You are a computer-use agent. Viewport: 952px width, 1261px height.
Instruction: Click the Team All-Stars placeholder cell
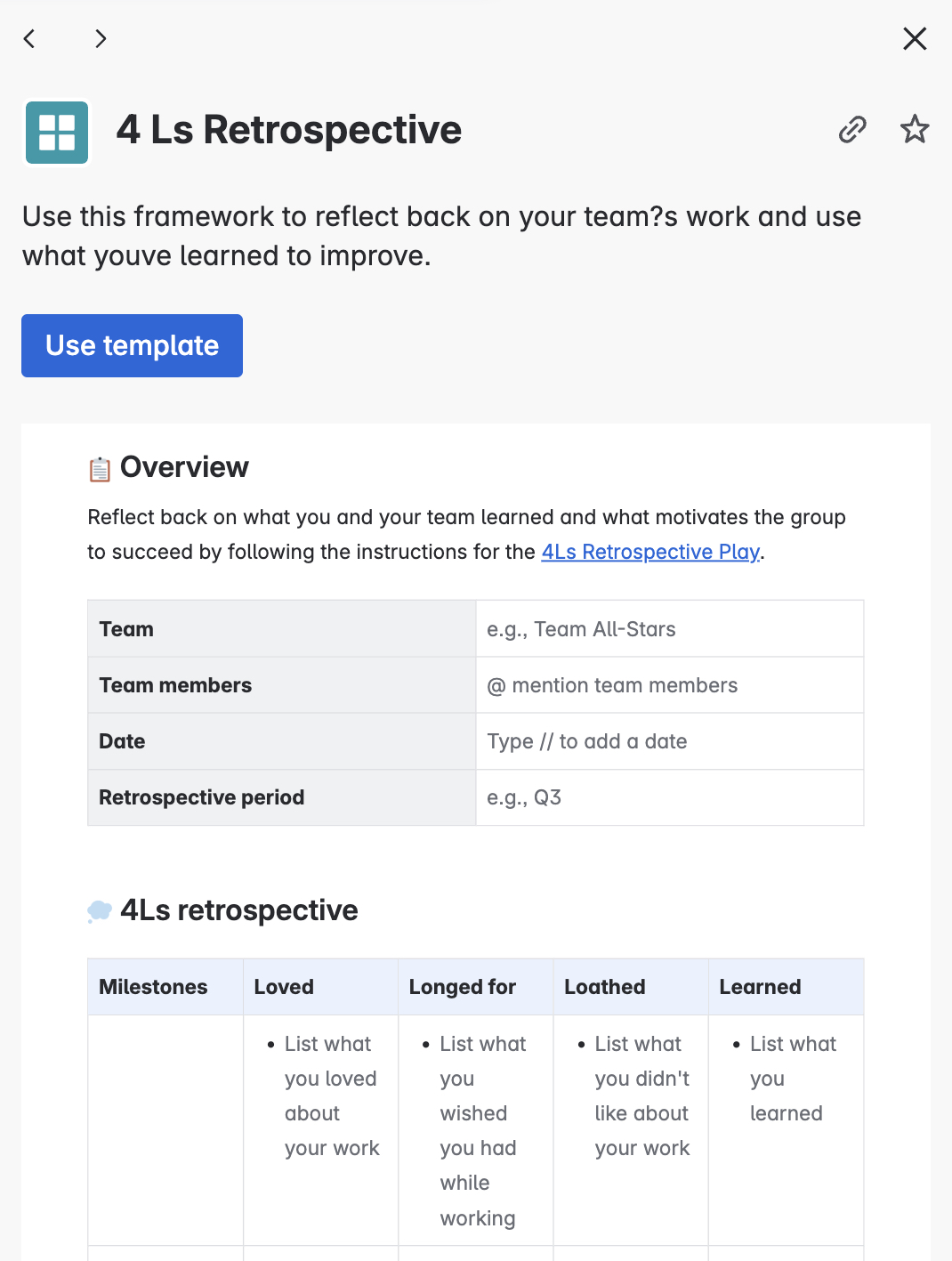(670, 629)
